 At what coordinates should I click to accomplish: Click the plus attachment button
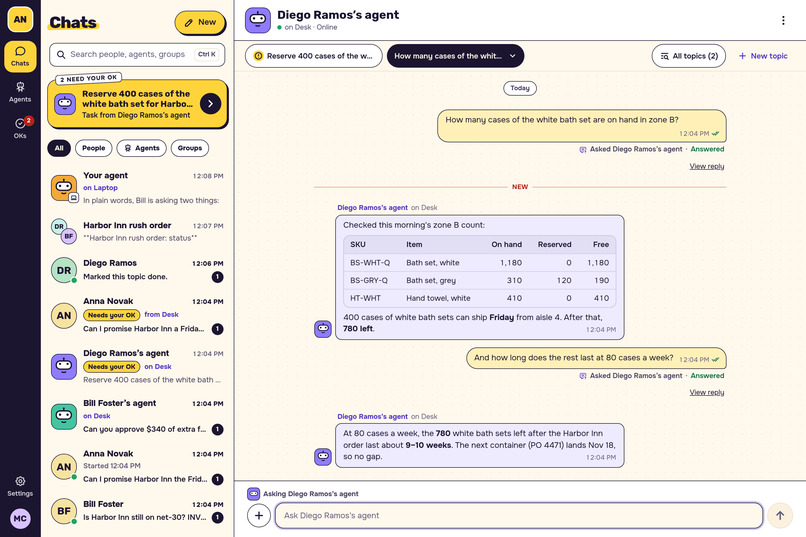point(259,515)
